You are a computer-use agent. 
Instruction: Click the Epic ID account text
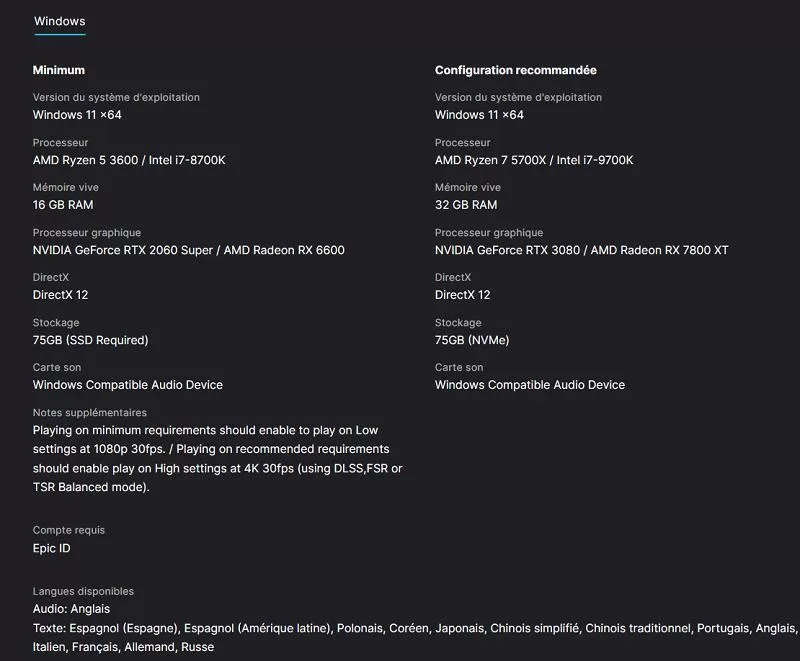52,548
